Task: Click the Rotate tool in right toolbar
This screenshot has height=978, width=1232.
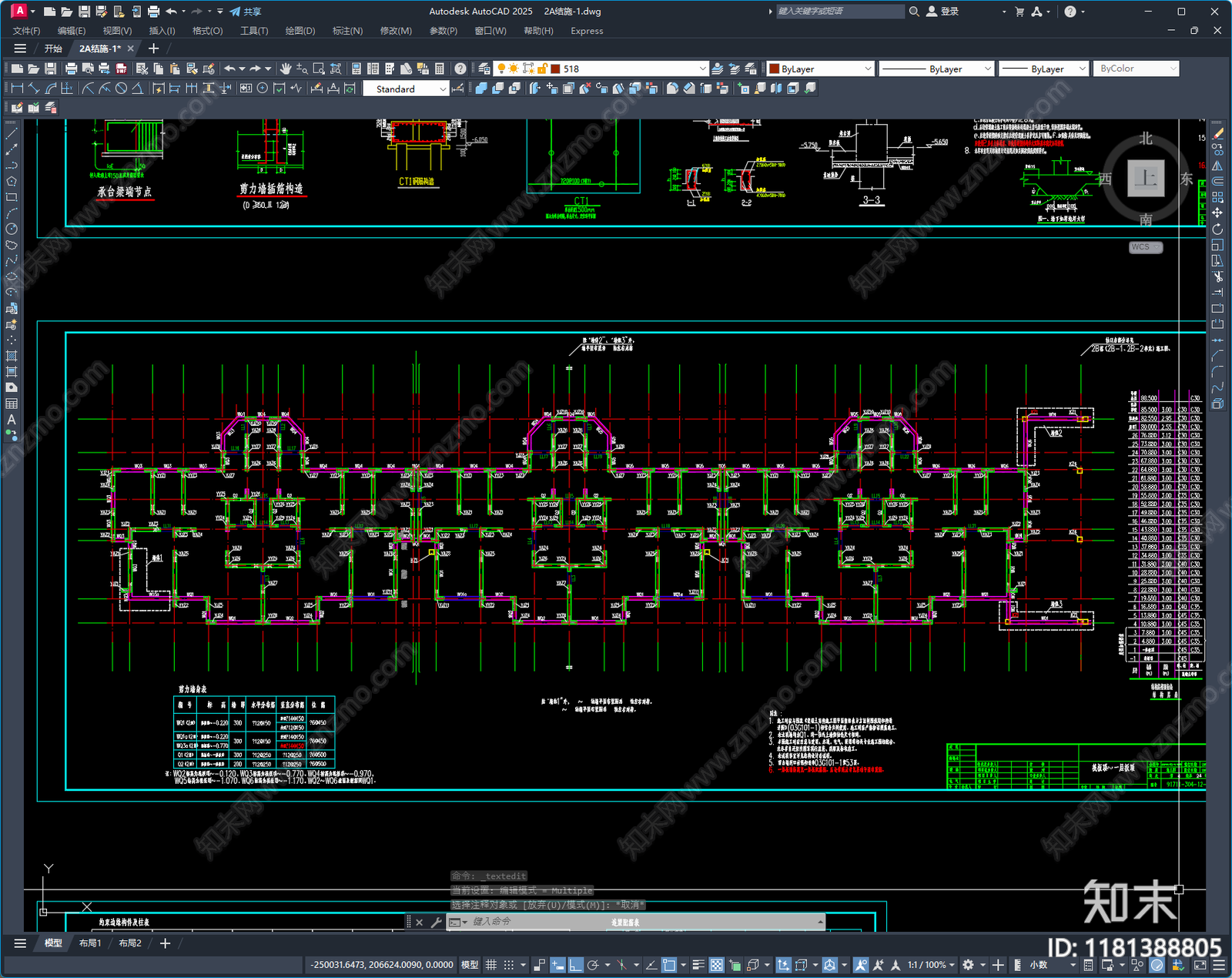Action: 1217,229
